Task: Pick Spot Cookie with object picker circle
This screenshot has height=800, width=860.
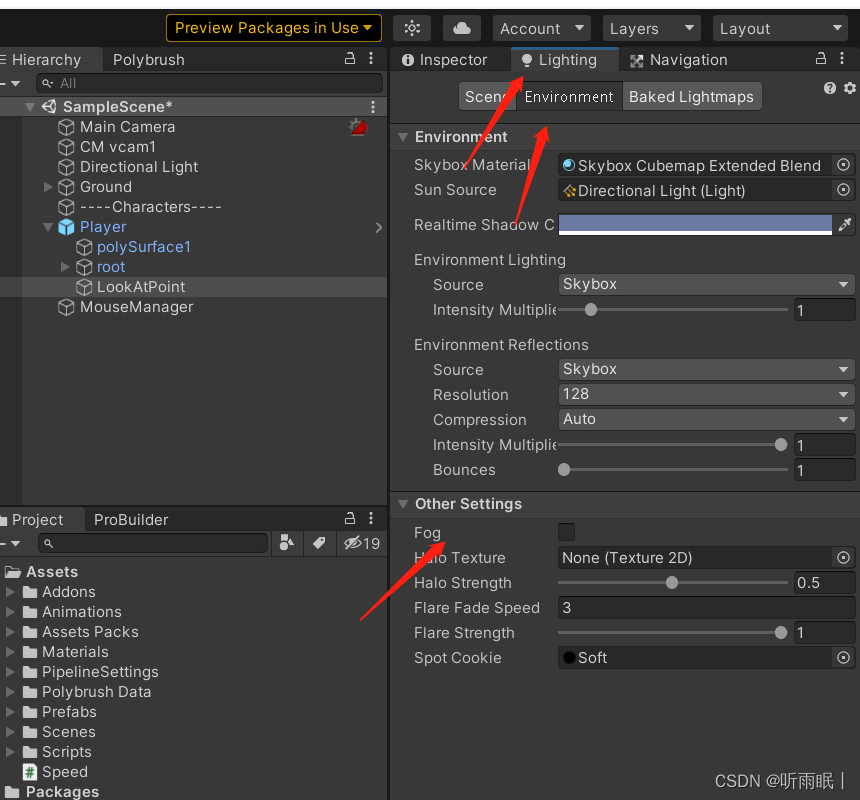Action: 844,658
